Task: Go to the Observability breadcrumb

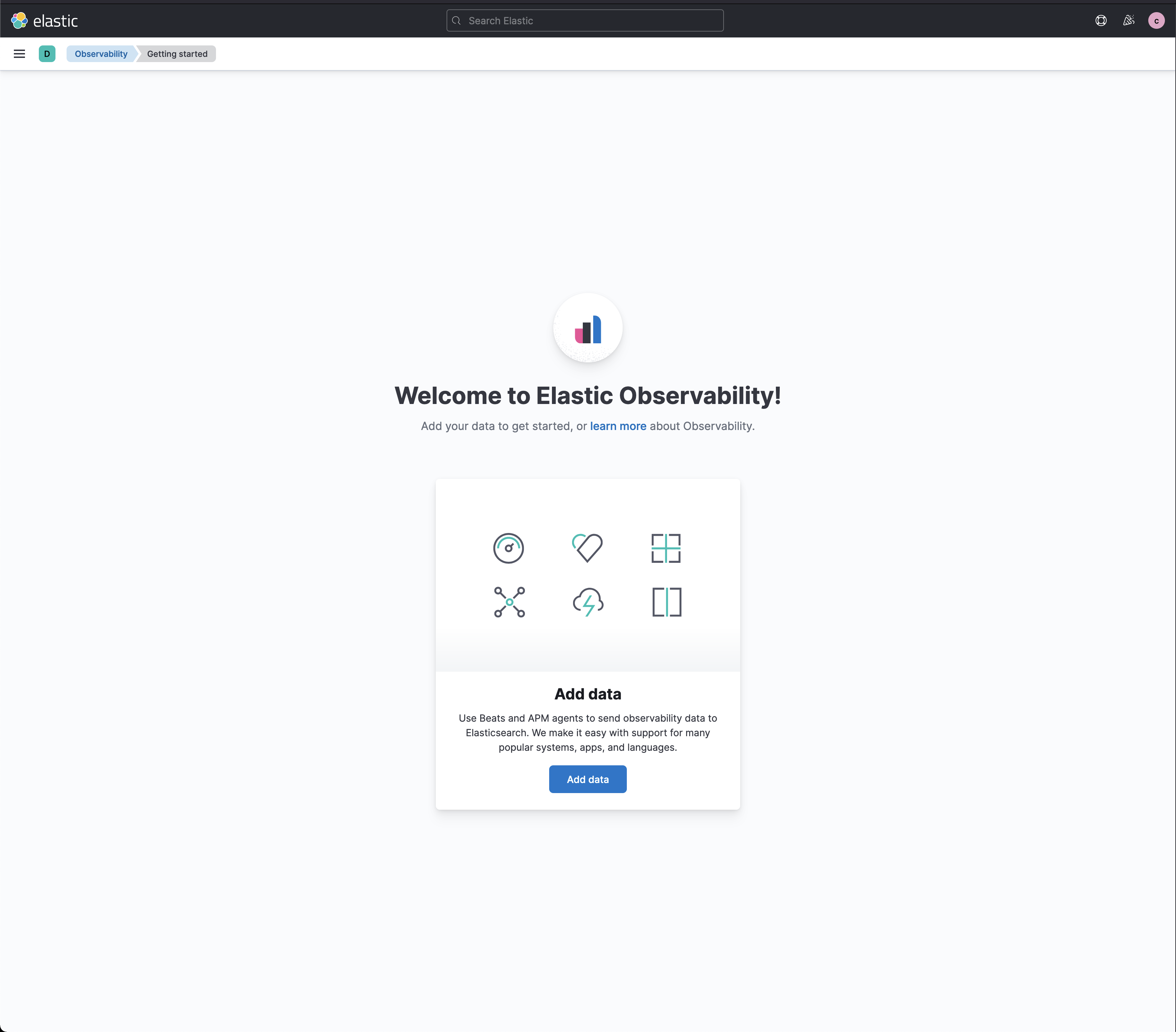Action: click(101, 53)
